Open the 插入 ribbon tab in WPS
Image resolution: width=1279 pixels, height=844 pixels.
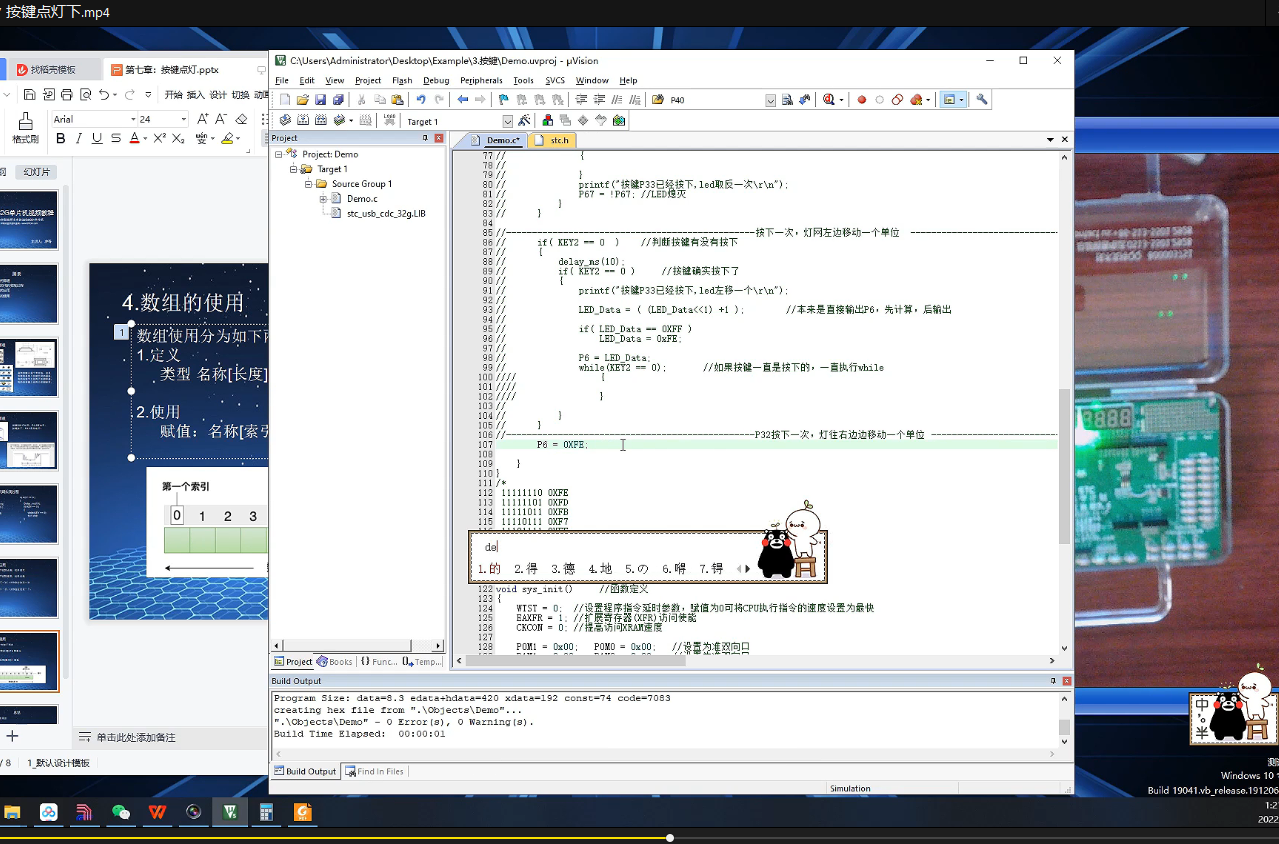196,95
